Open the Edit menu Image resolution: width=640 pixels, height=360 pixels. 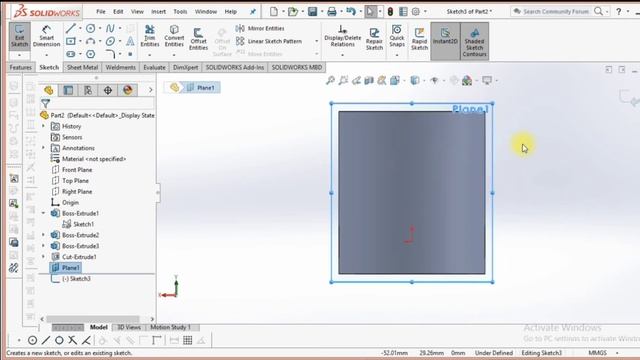click(x=118, y=11)
